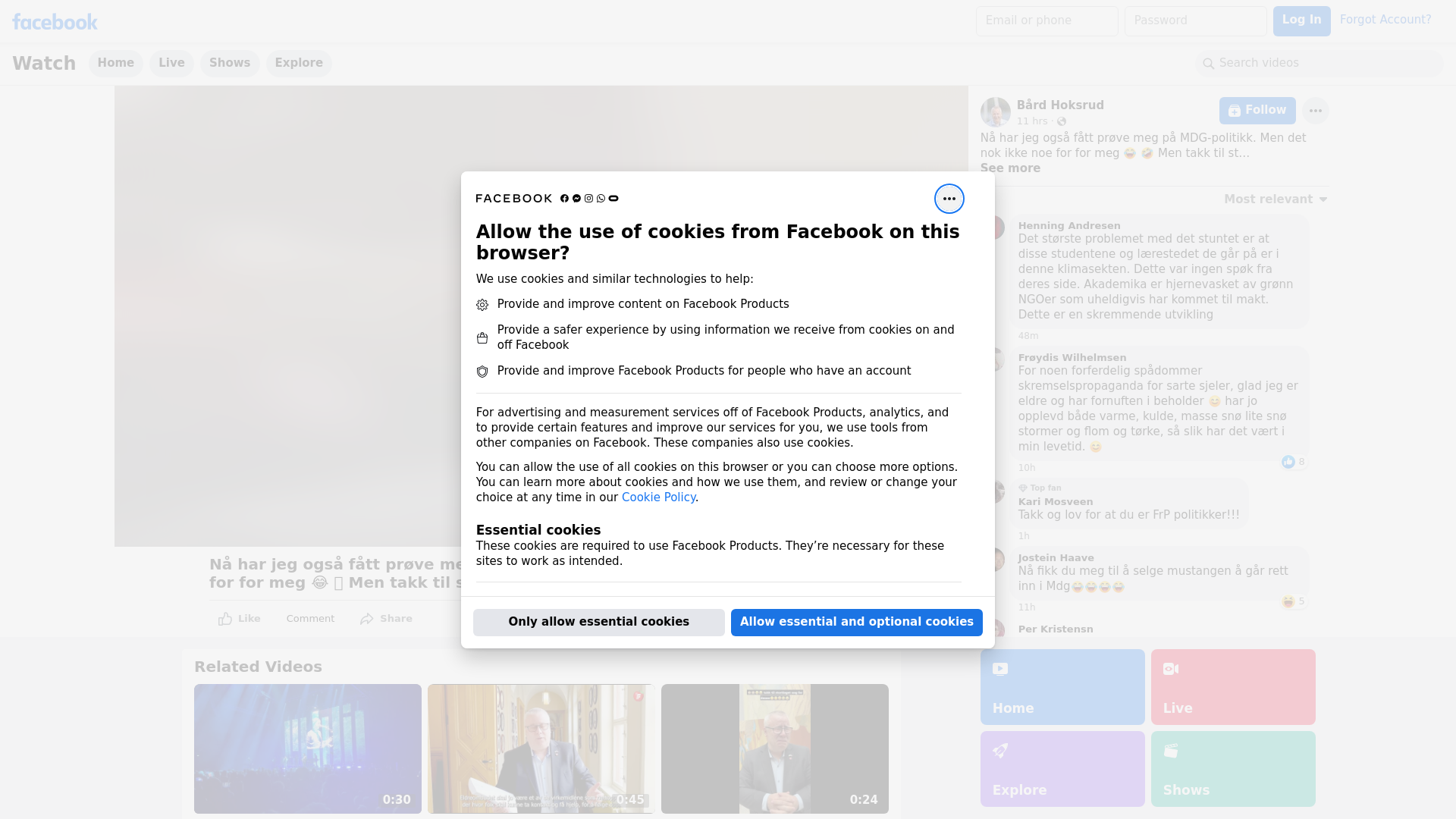This screenshot has height=819, width=1456.
Task: Click the Search videos input field
Action: click(x=1319, y=63)
